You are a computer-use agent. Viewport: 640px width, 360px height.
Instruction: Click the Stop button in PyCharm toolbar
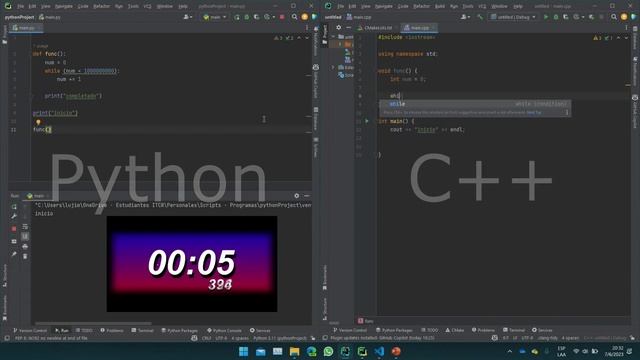coord(282,17)
